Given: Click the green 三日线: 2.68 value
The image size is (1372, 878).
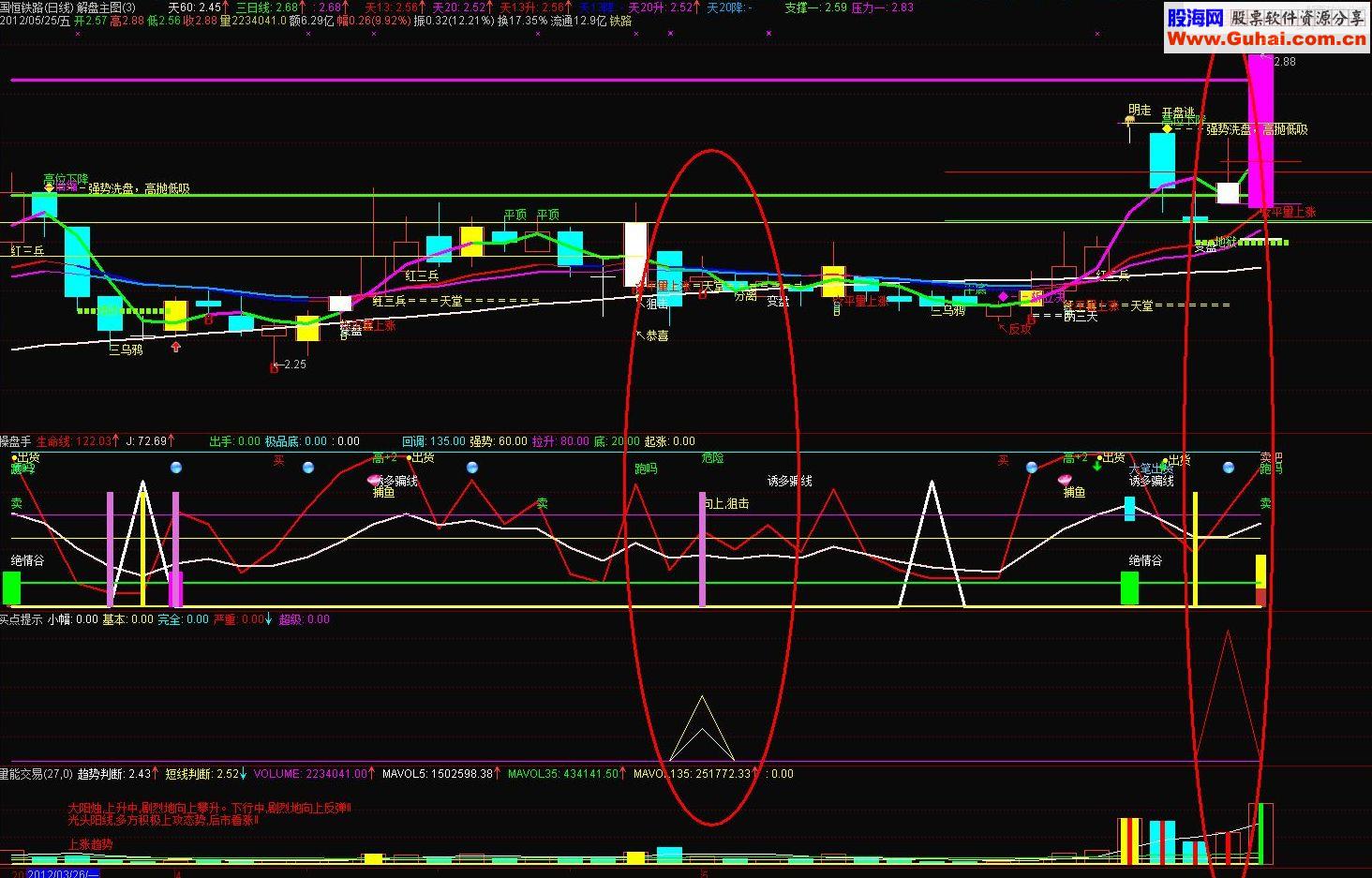Looking at the screenshot, I should (x=266, y=7).
